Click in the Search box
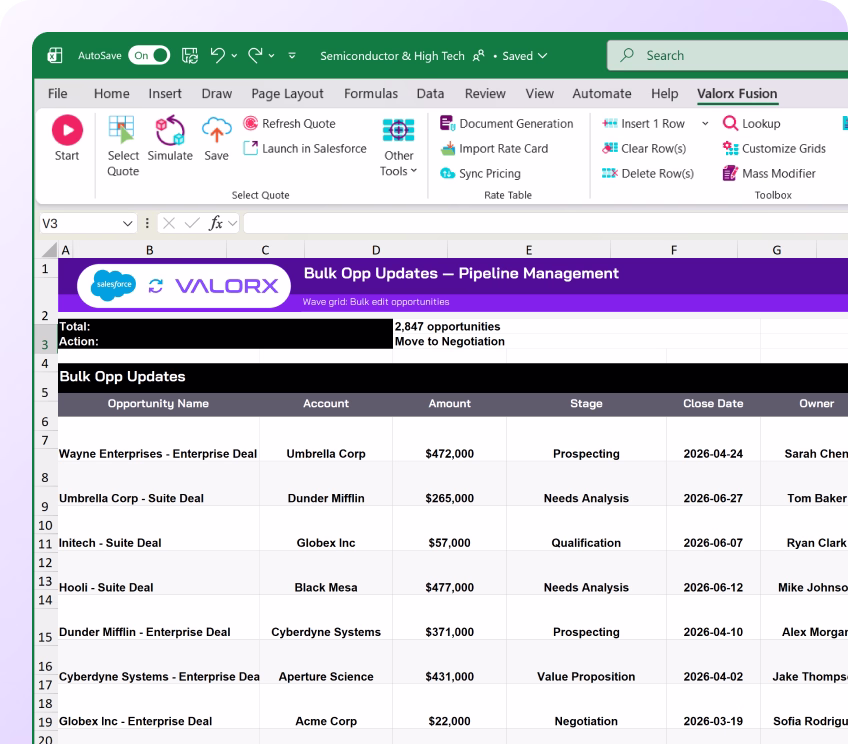Image resolution: width=848 pixels, height=744 pixels. click(727, 55)
